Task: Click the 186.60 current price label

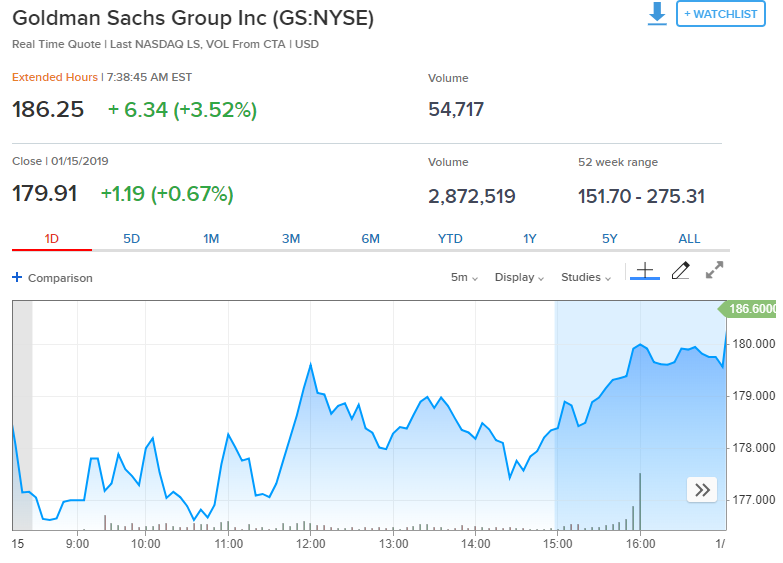Action: [752, 310]
